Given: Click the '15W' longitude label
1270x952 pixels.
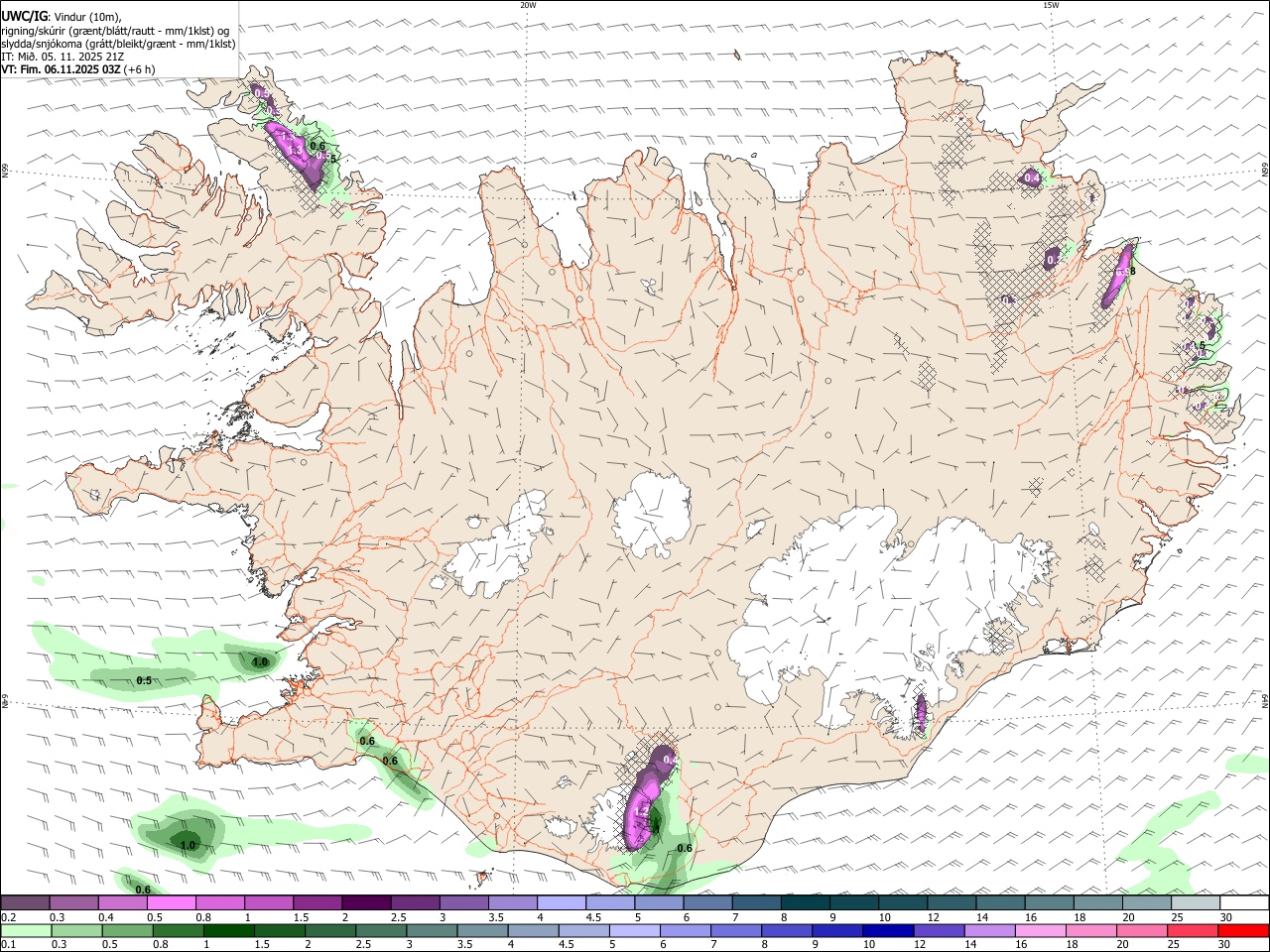Looking at the screenshot, I should 1050,5.
